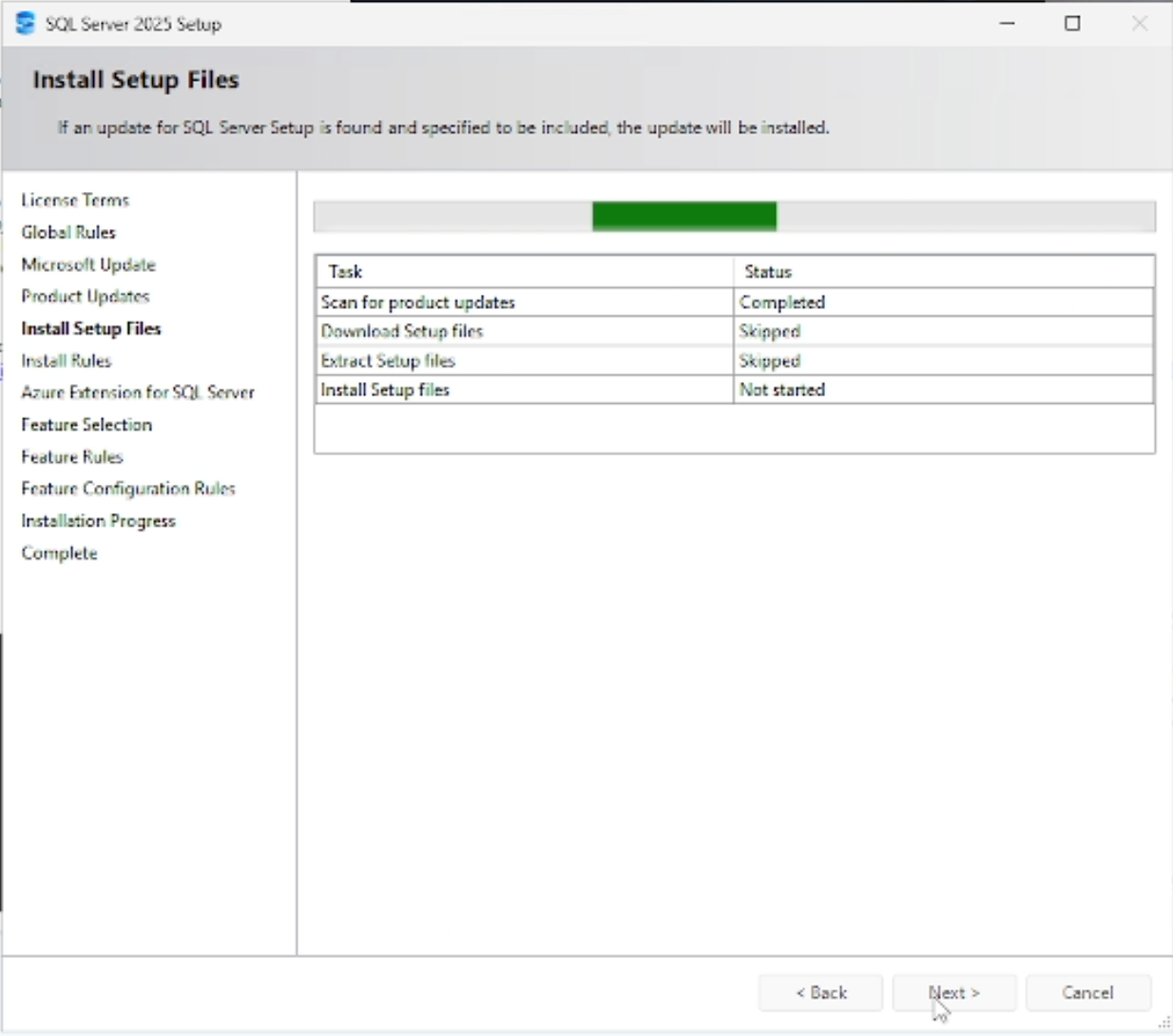The width and height of the screenshot is (1173, 1036).
Task: Click the SQL Server icon in the title bar
Action: tap(24, 24)
